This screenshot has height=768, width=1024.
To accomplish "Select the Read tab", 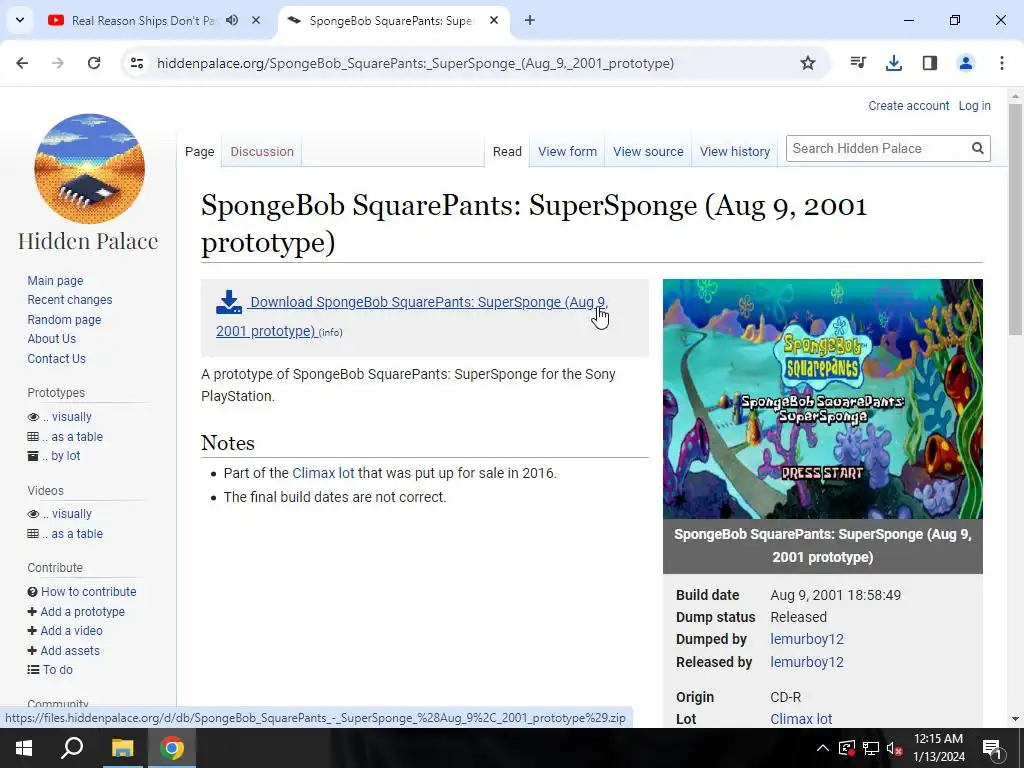I will pyautogui.click(x=507, y=152).
